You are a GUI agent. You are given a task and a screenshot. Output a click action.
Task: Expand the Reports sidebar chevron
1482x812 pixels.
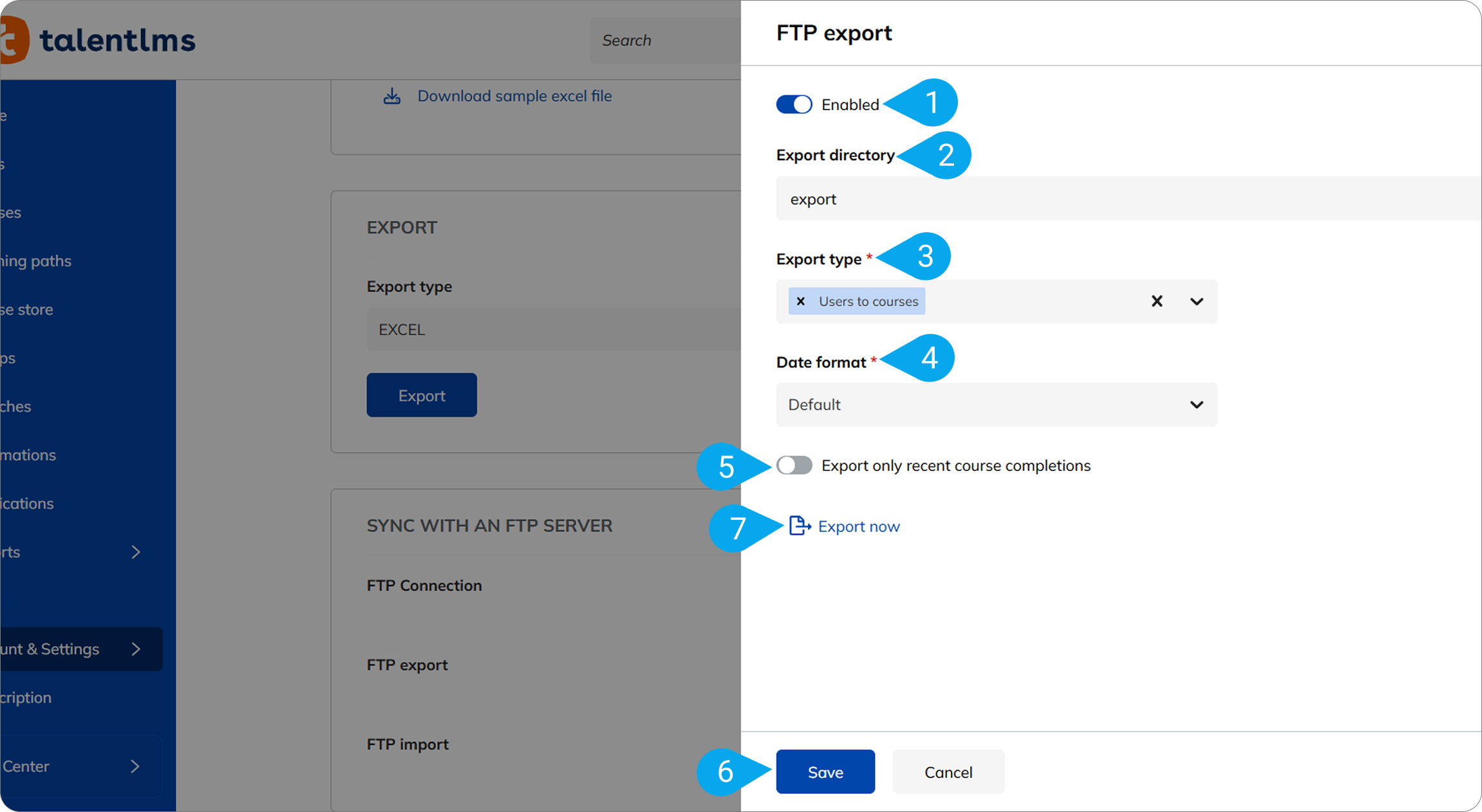click(136, 552)
